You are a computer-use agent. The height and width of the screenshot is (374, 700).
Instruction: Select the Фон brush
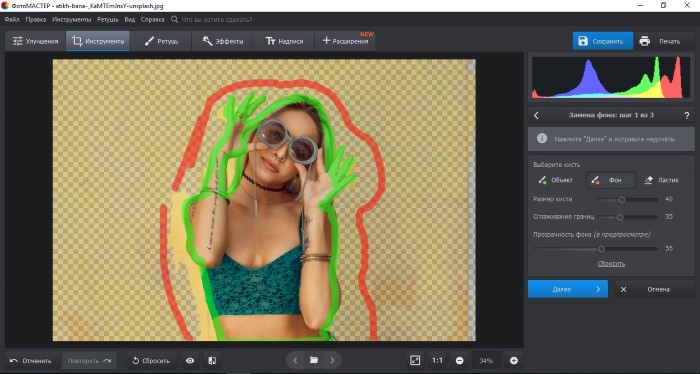(x=611, y=180)
